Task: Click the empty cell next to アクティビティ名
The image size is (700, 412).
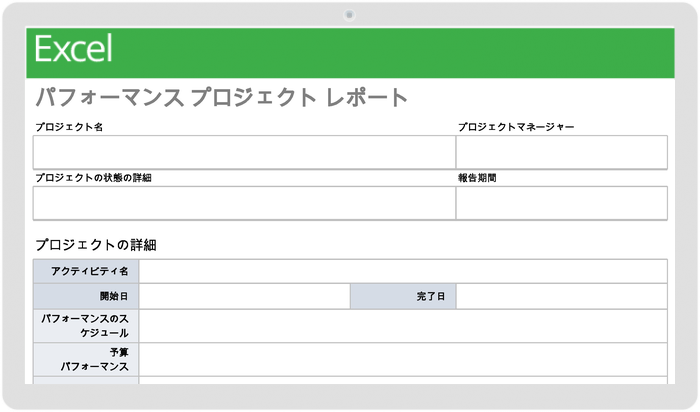Action: pyautogui.click(x=403, y=271)
